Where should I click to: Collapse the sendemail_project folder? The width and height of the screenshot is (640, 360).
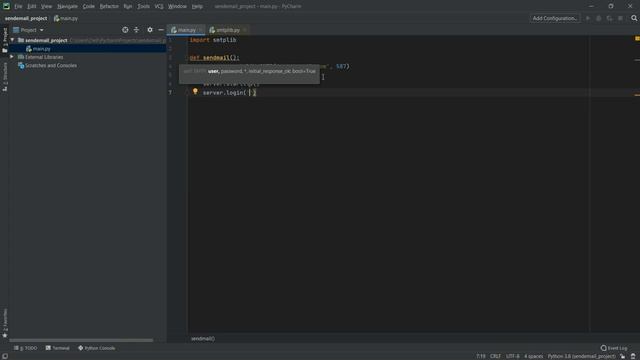point(12,40)
